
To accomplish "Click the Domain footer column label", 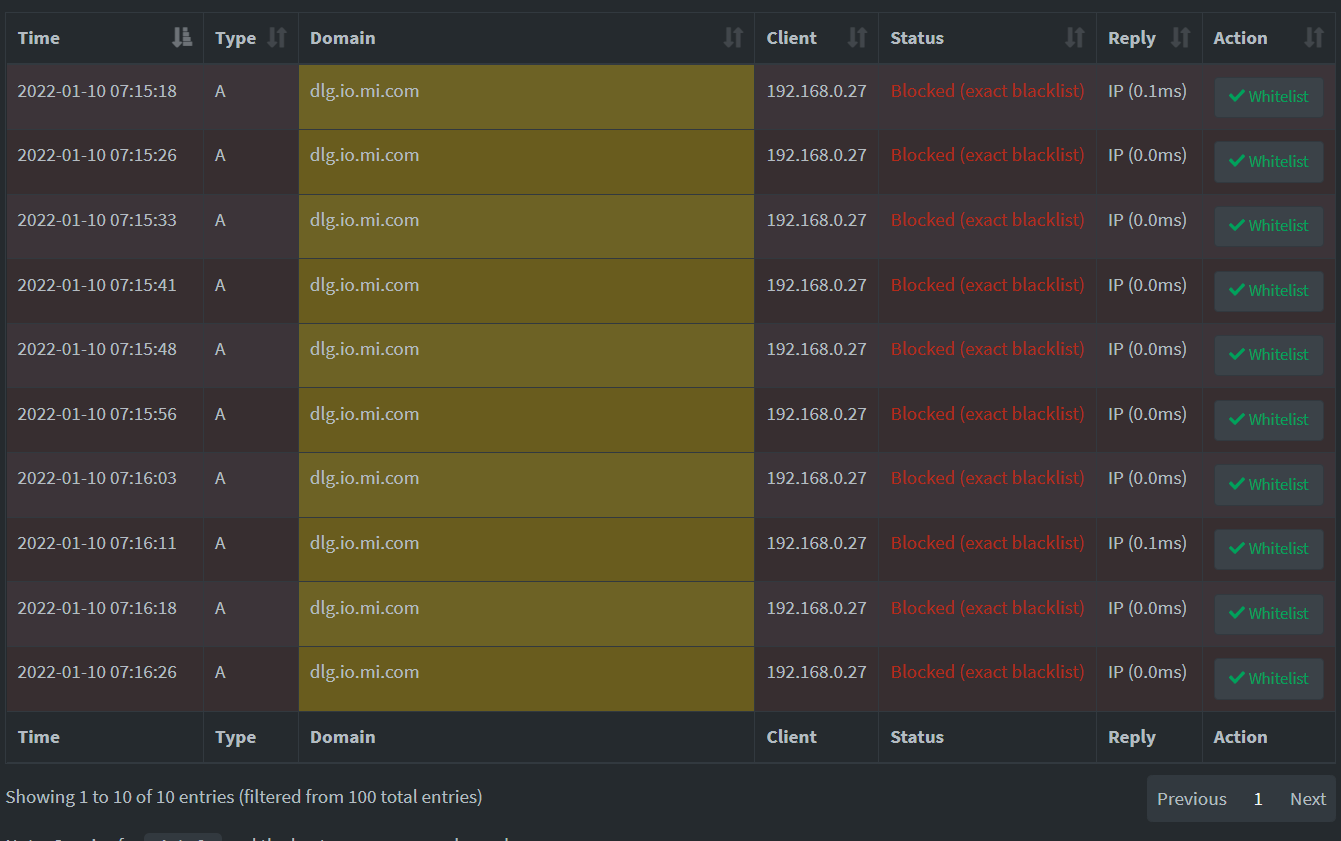I will tap(342, 737).
